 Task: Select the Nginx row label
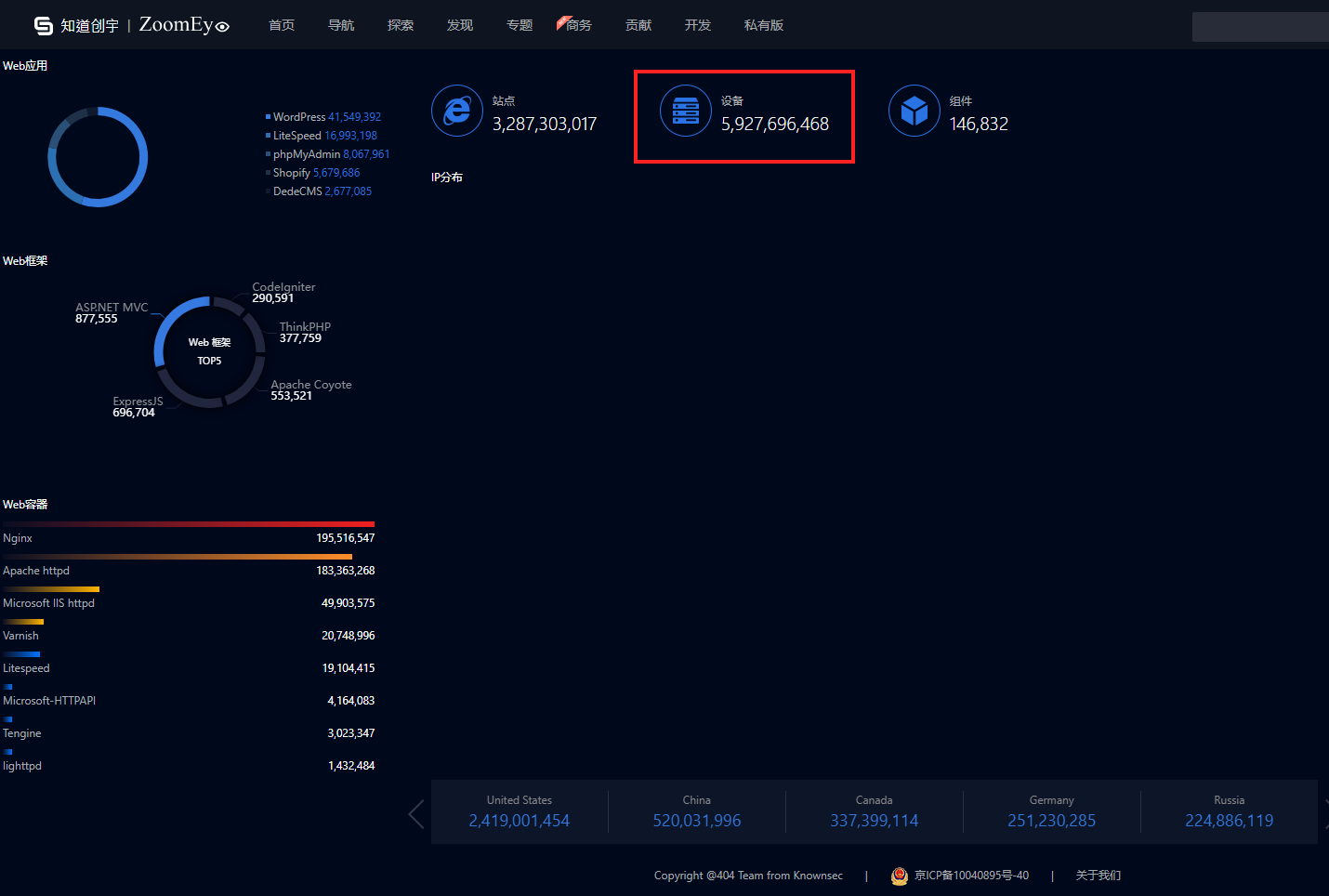[x=18, y=538]
